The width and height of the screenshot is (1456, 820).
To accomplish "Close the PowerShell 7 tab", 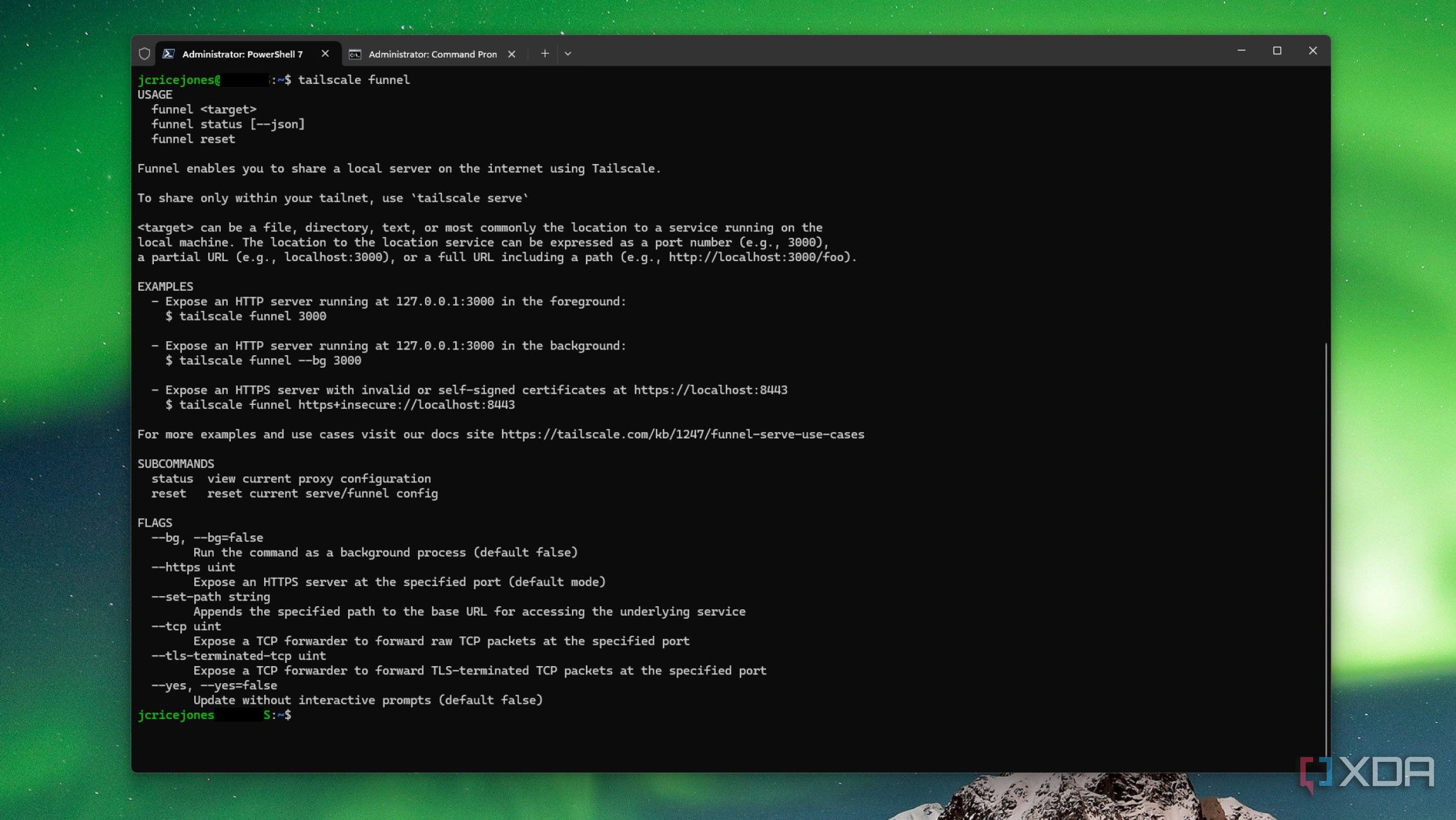I will pyautogui.click(x=325, y=54).
